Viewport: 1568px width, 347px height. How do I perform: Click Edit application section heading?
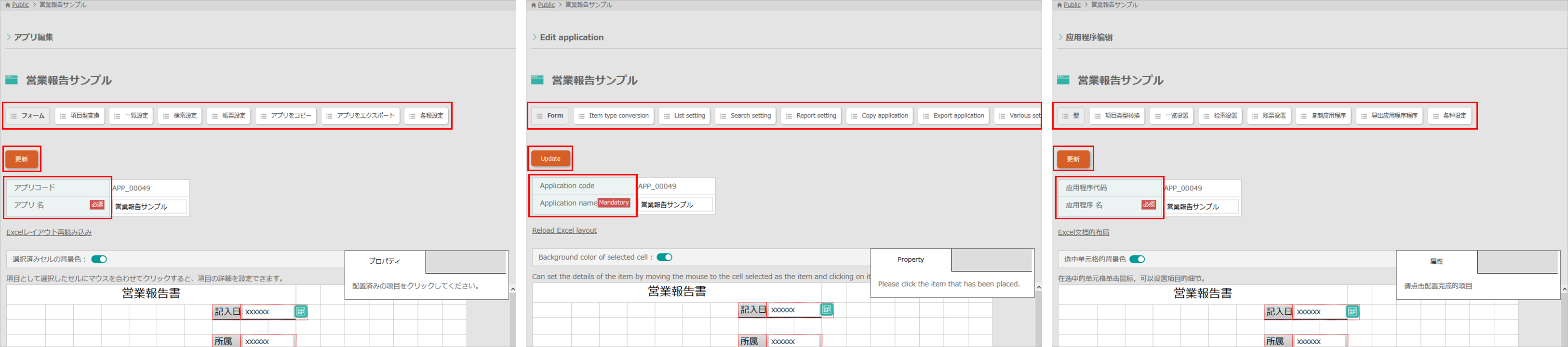point(572,37)
